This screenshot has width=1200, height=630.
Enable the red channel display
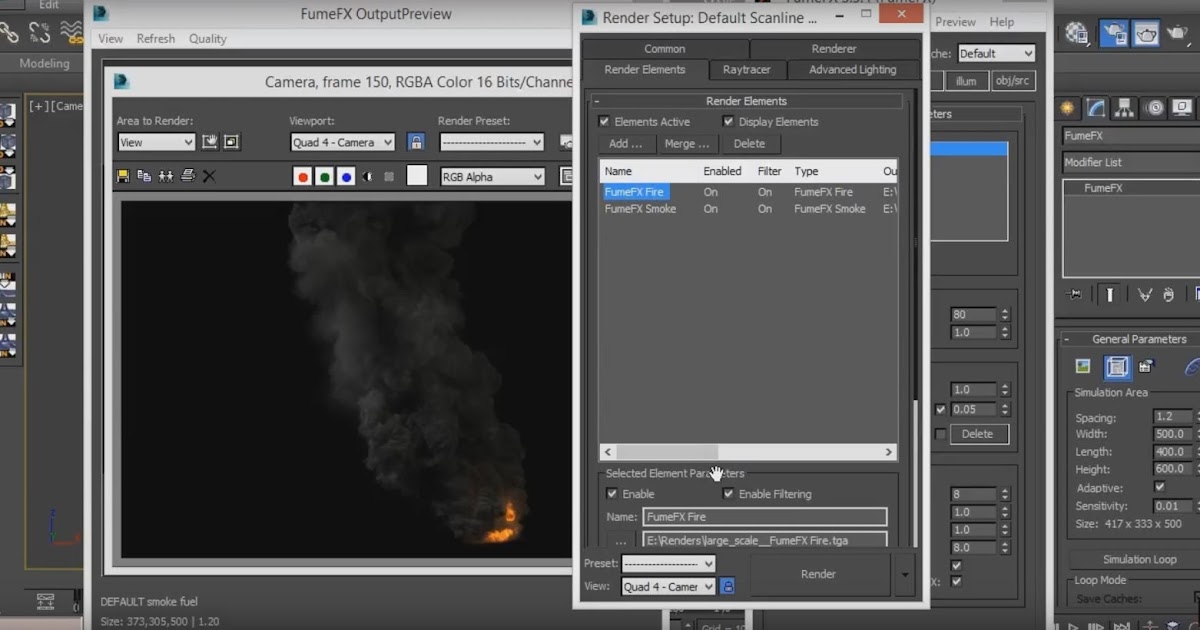point(303,177)
